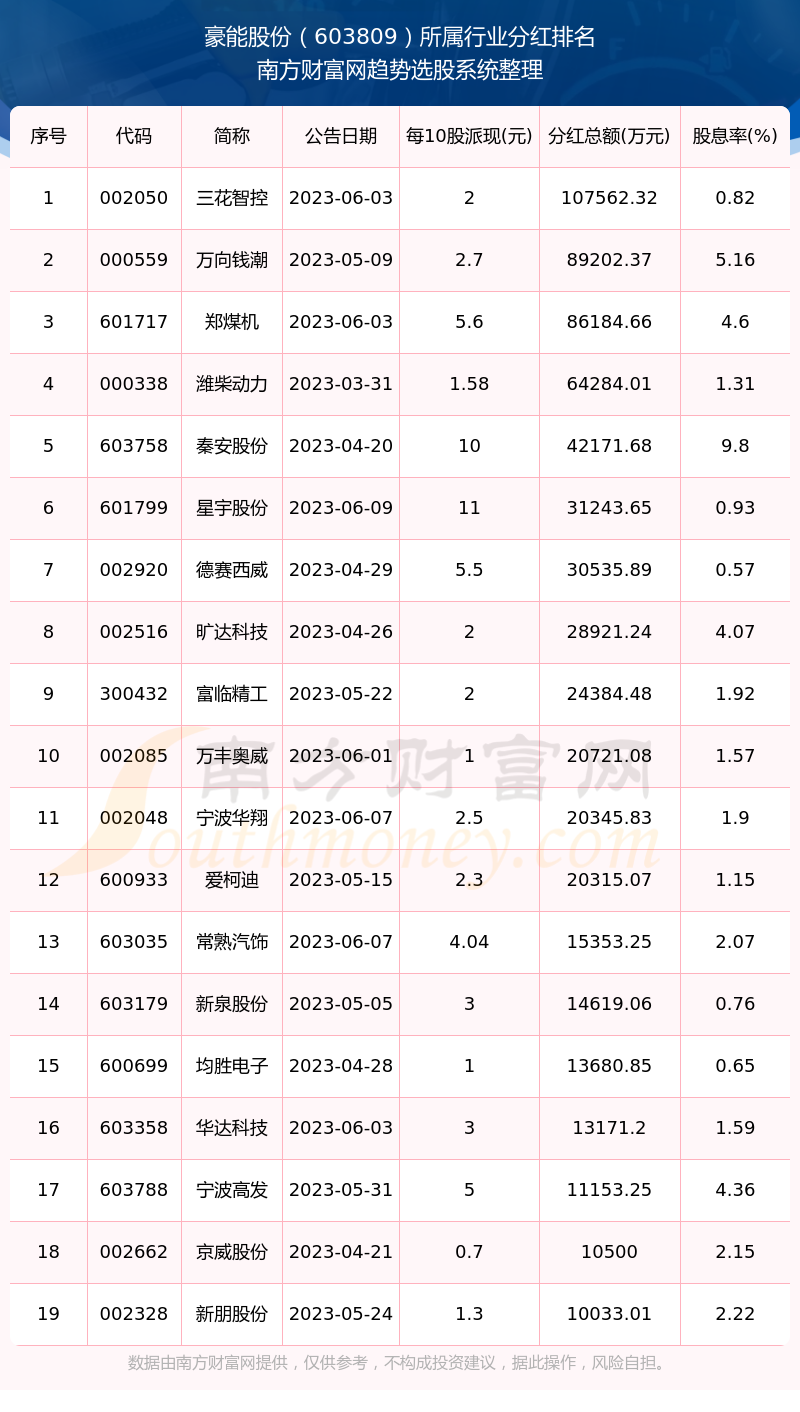Click total dividend 30535.89
800x1412 pixels.
pos(609,570)
